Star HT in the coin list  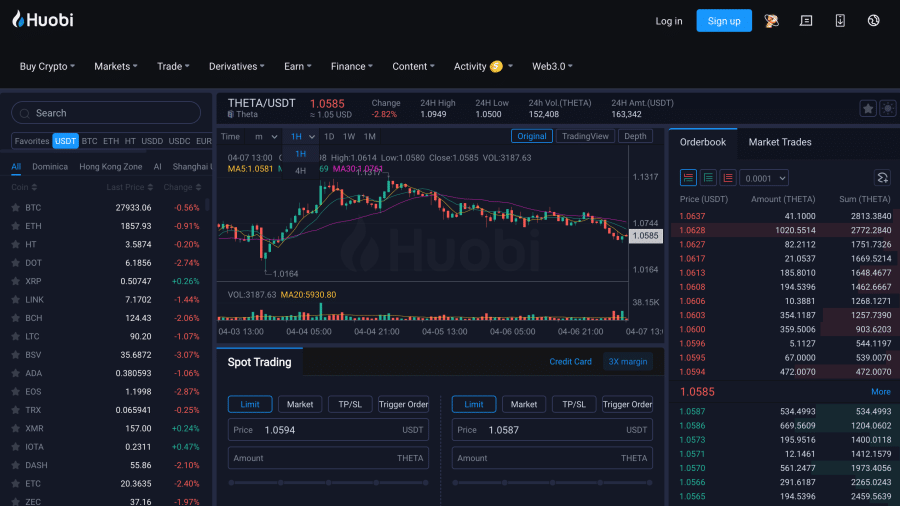tap(15, 244)
